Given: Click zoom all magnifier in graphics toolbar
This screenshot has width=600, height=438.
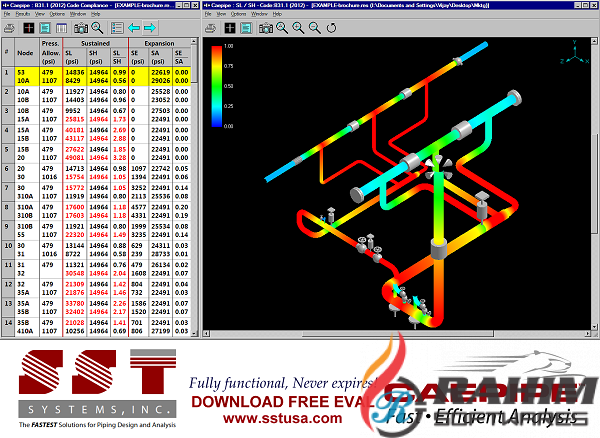Looking at the screenshot, I should [x=282, y=28].
